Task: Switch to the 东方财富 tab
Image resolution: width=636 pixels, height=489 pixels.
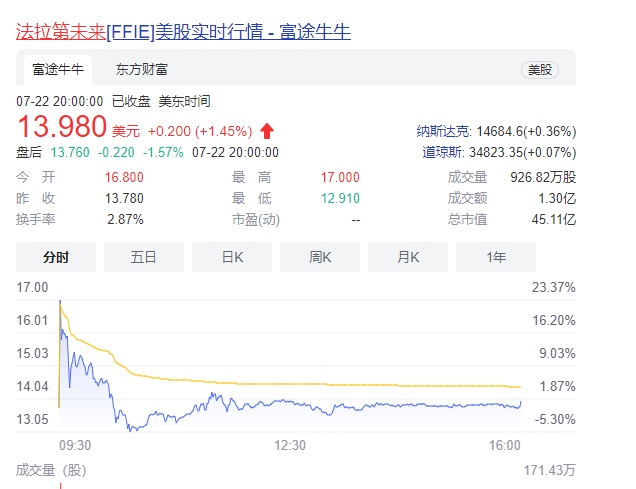Action: coord(142,70)
